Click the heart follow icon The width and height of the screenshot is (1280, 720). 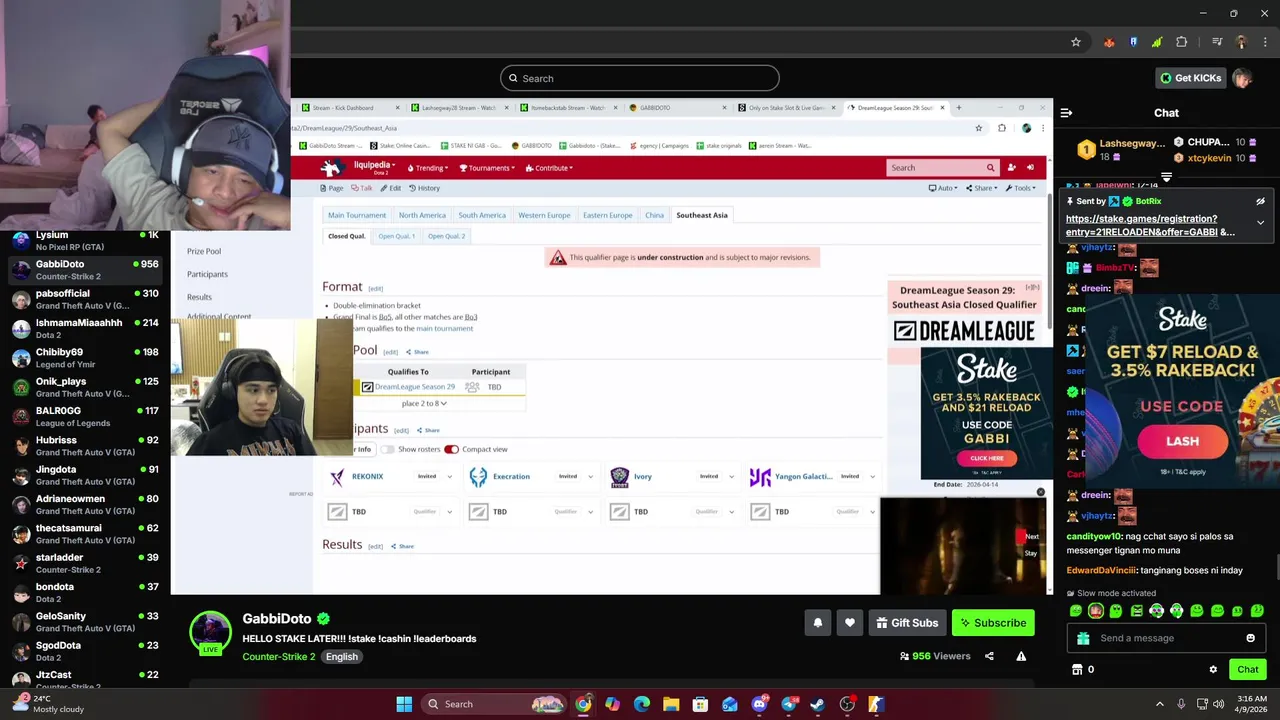pos(849,623)
